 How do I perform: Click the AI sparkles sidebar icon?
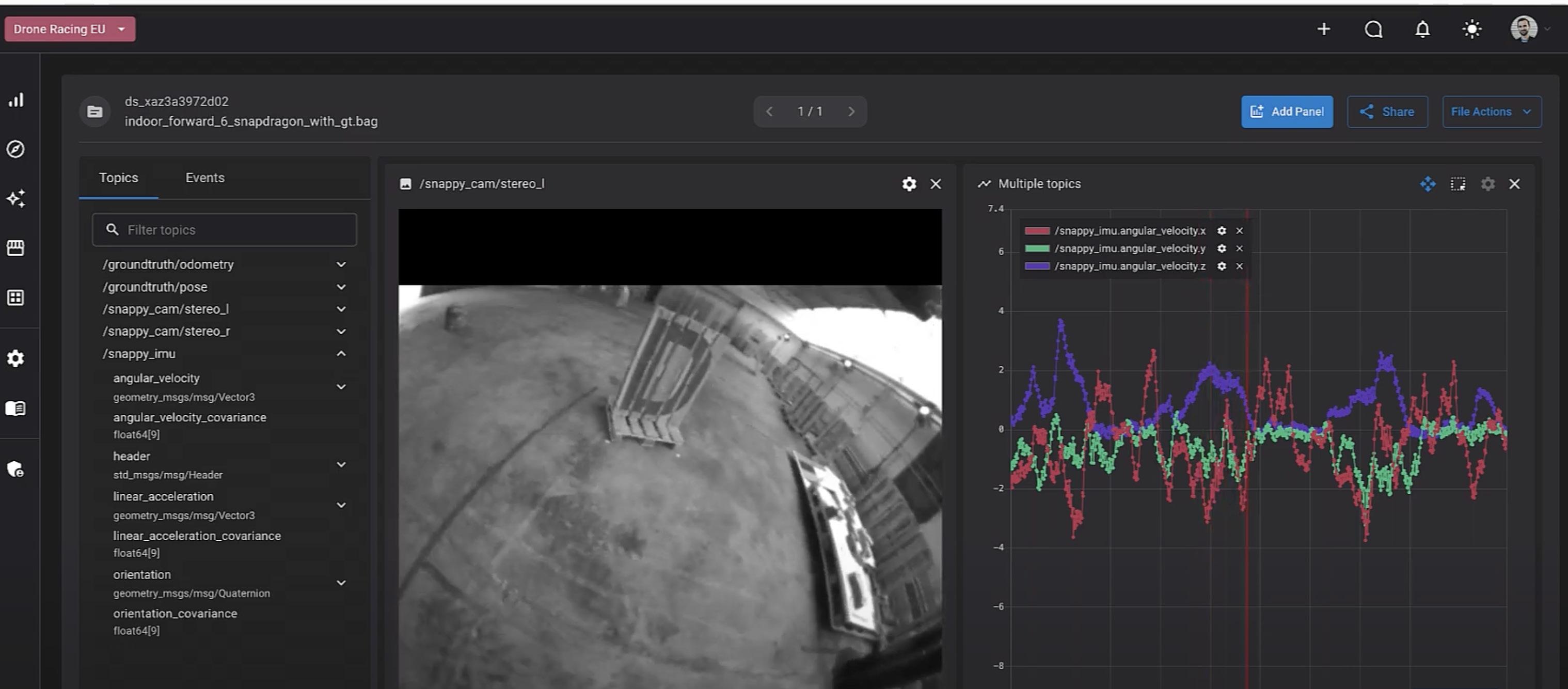click(16, 198)
